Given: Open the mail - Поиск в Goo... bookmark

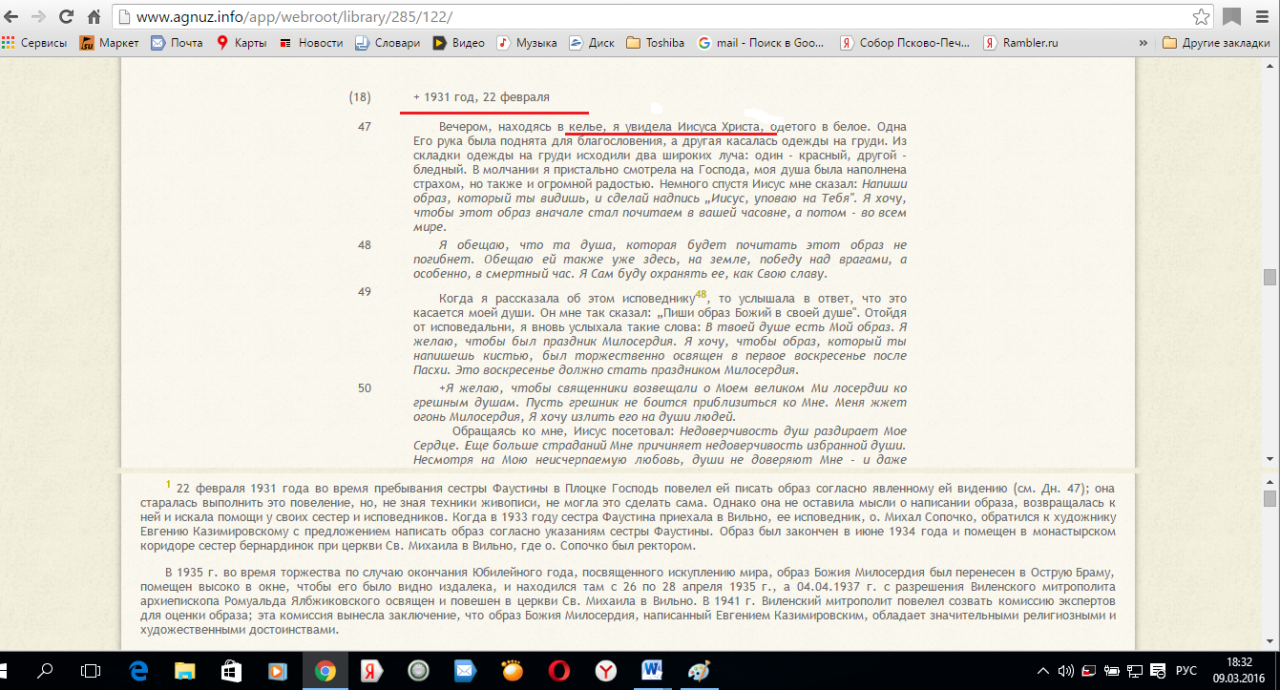Looking at the screenshot, I should point(761,43).
